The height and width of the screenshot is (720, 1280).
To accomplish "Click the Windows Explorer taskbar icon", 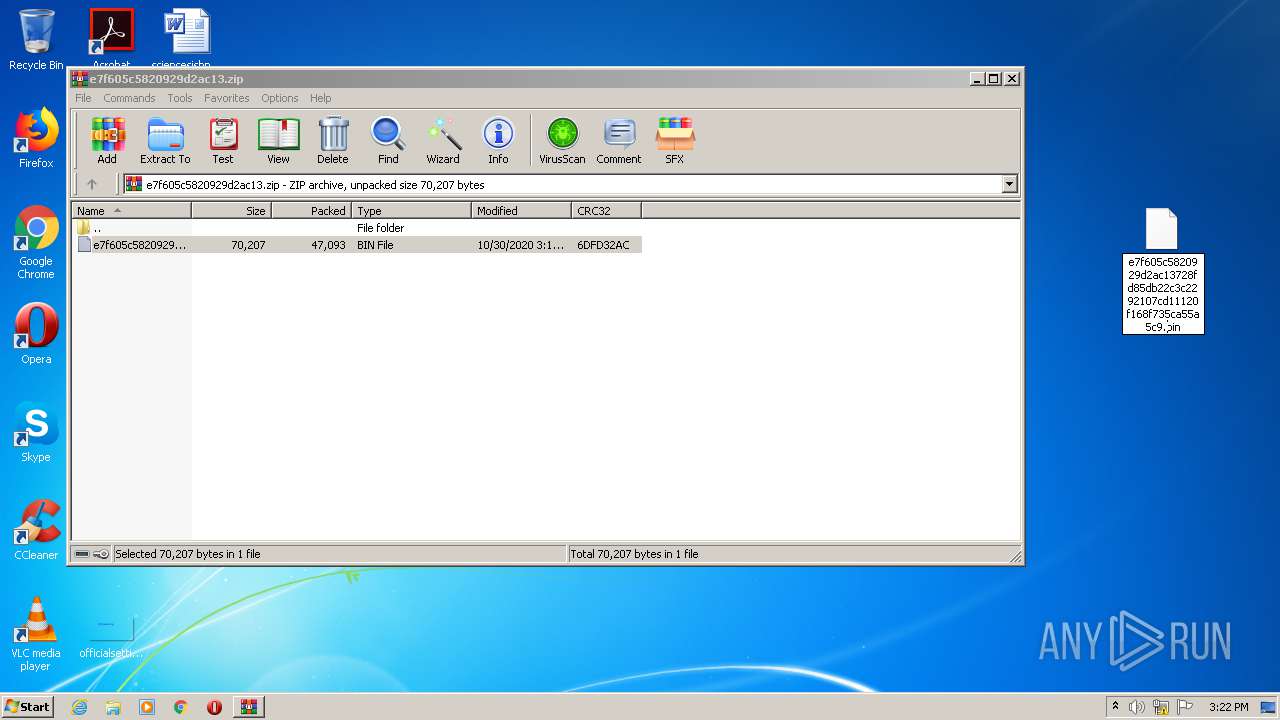I will pos(113,707).
